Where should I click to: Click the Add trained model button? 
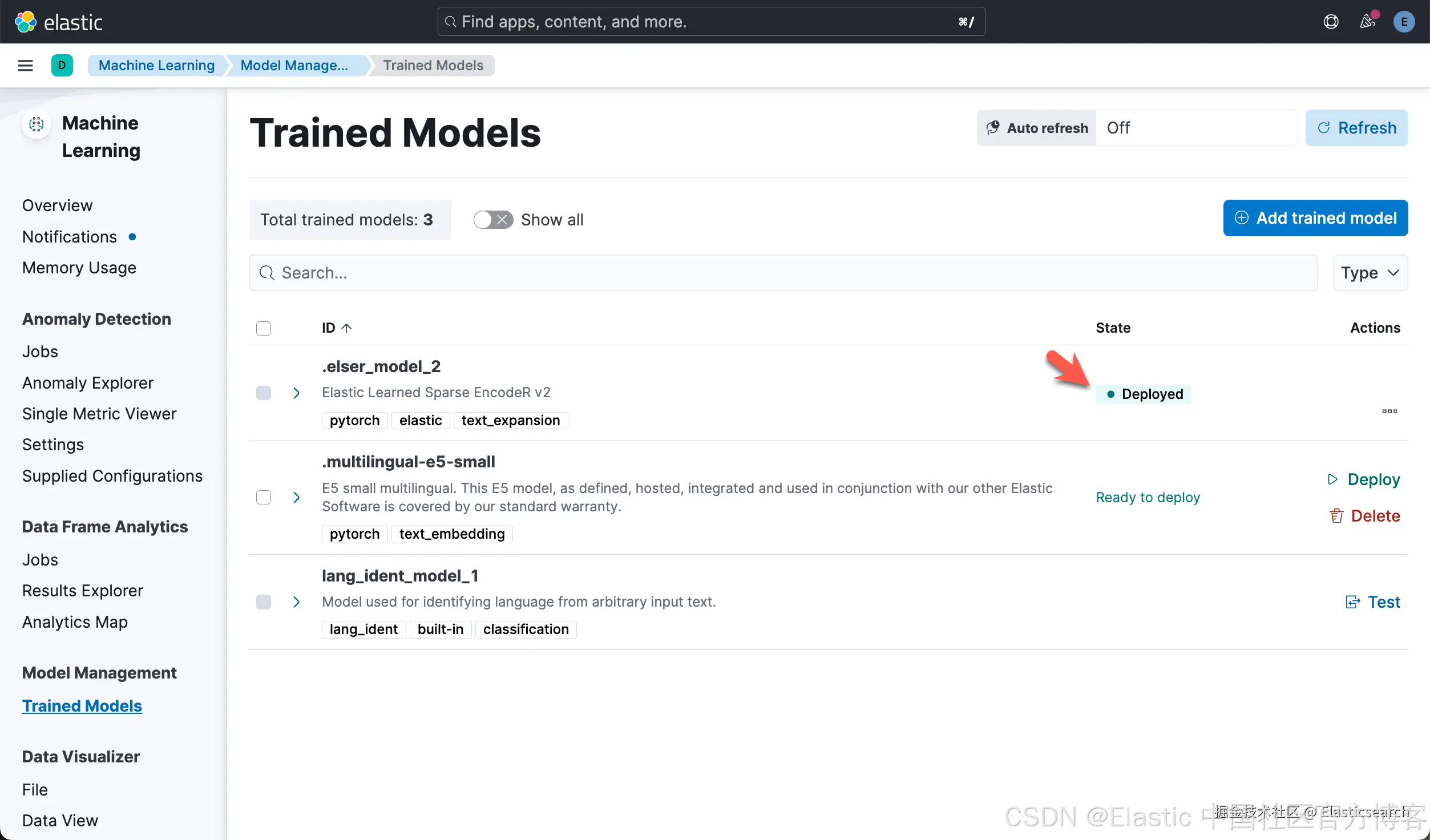pos(1315,218)
